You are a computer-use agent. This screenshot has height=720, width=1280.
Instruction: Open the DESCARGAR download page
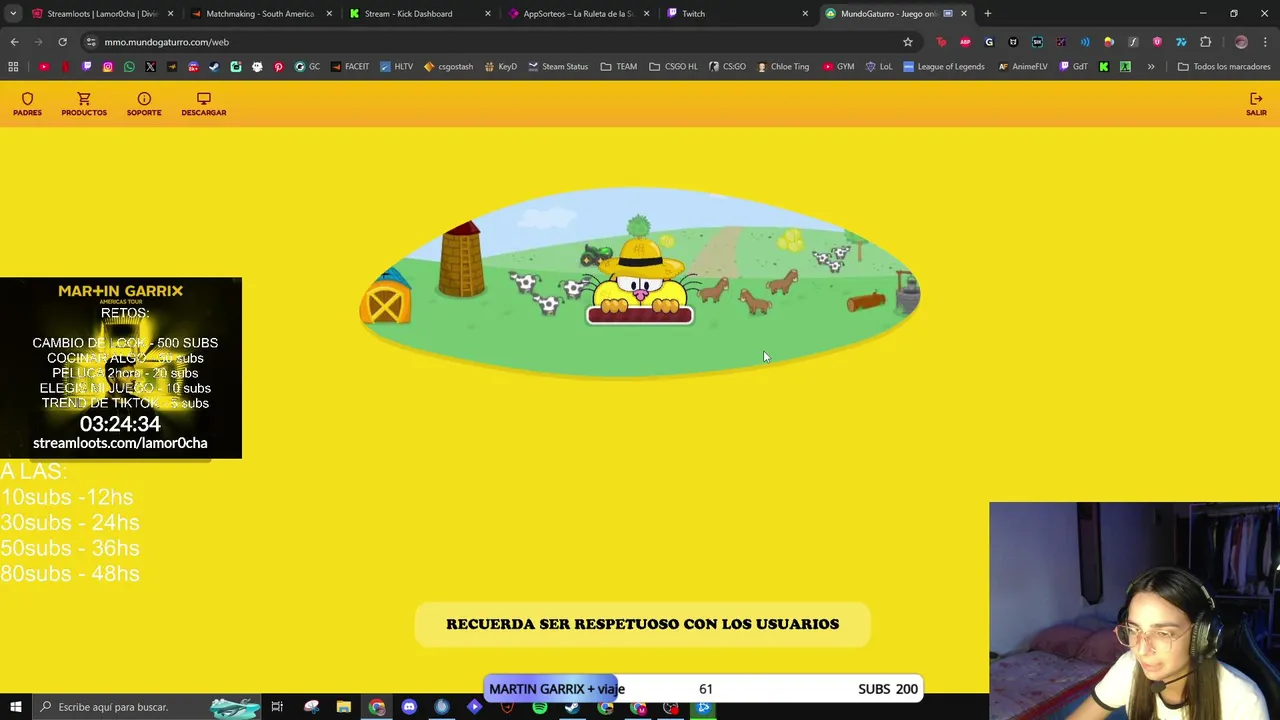(x=204, y=104)
